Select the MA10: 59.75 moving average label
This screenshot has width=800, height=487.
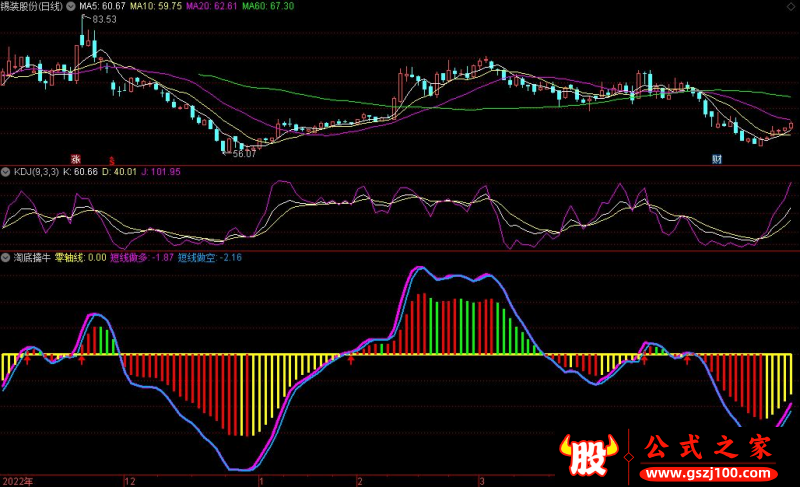point(156,7)
